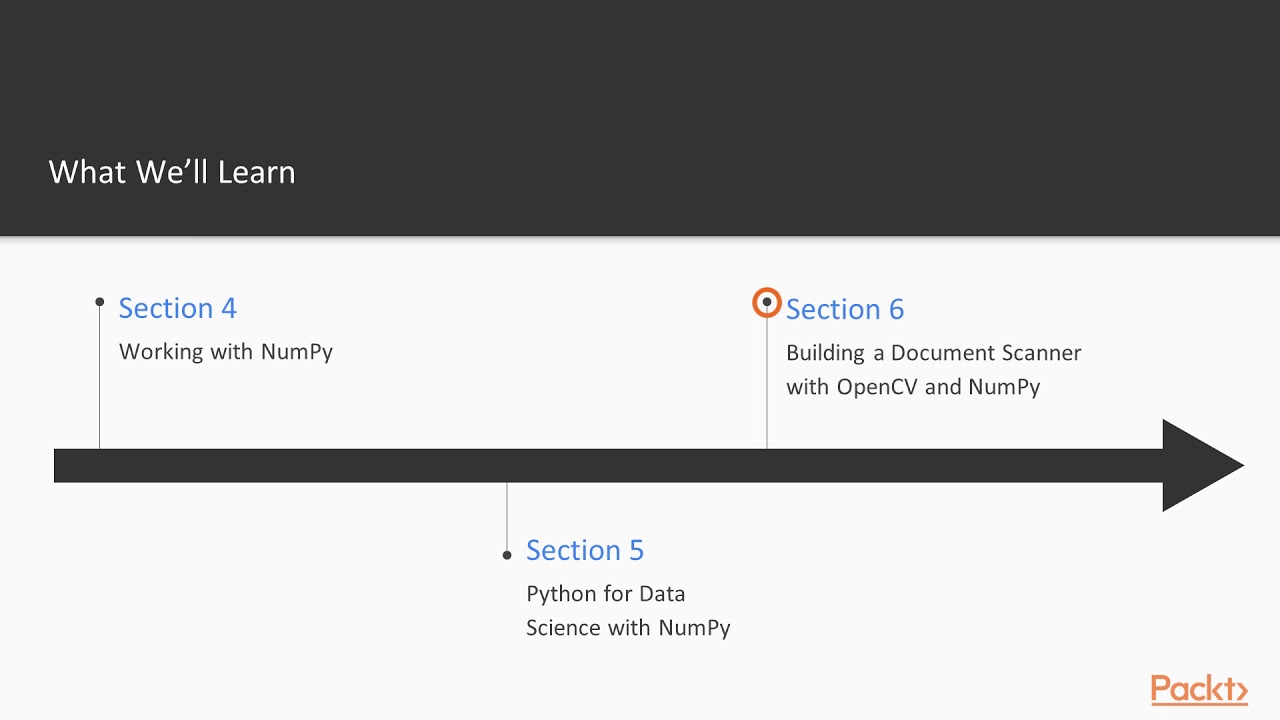Open the blue Section 6 heading
This screenshot has width=1280, height=720.
click(x=845, y=309)
